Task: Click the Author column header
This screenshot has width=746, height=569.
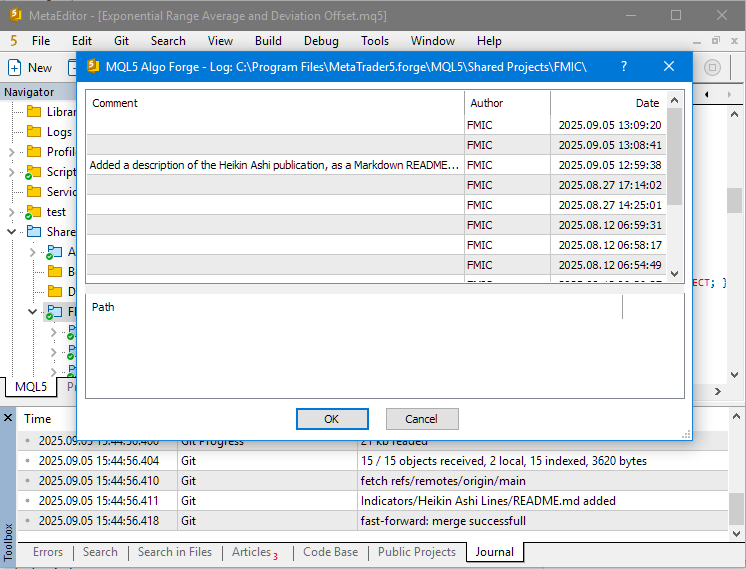Action: pyautogui.click(x=507, y=103)
